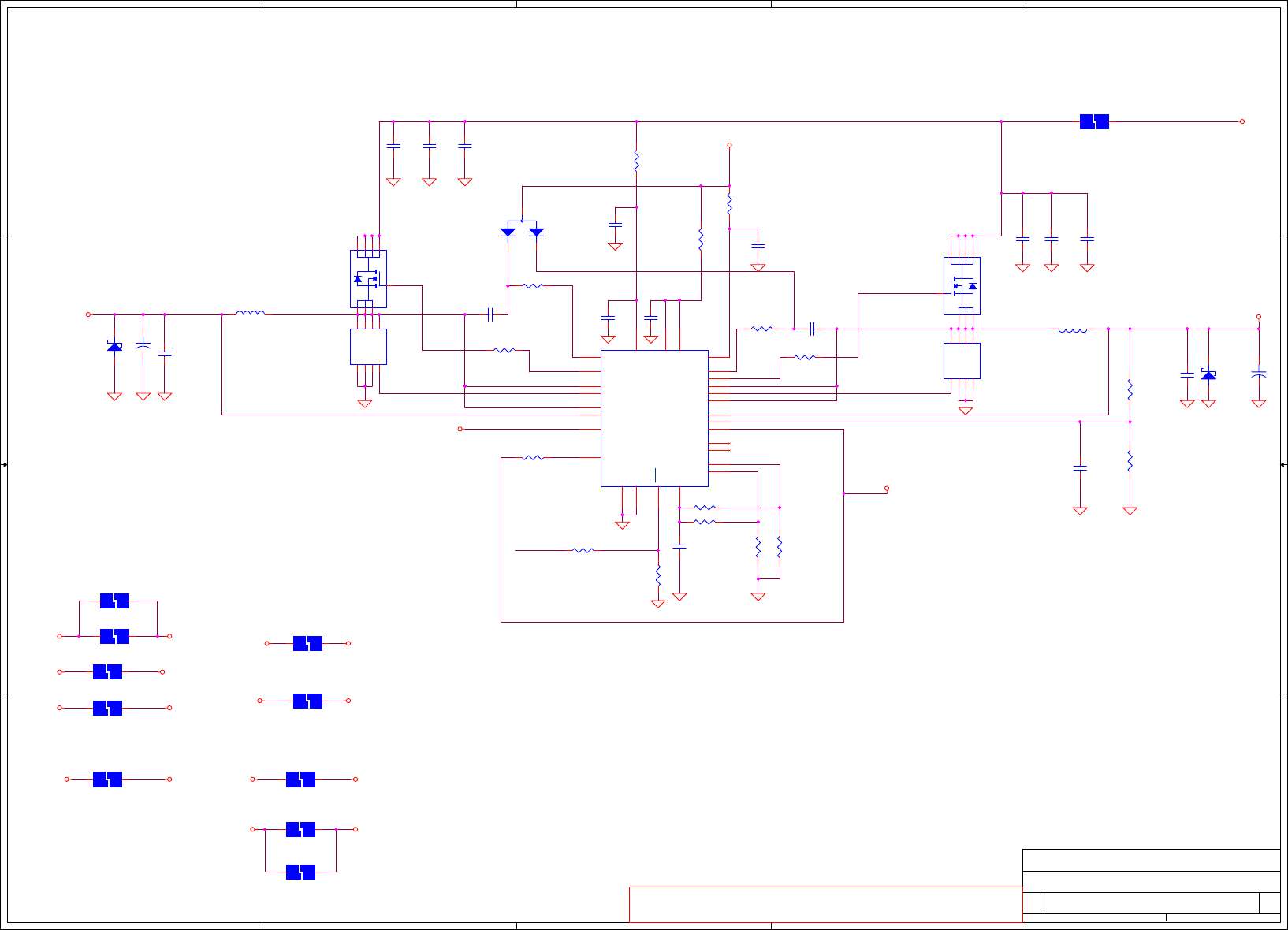Select the horizontal capacitor right of the IC
Viewport: 1288px width, 930px height.
coord(812,329)
